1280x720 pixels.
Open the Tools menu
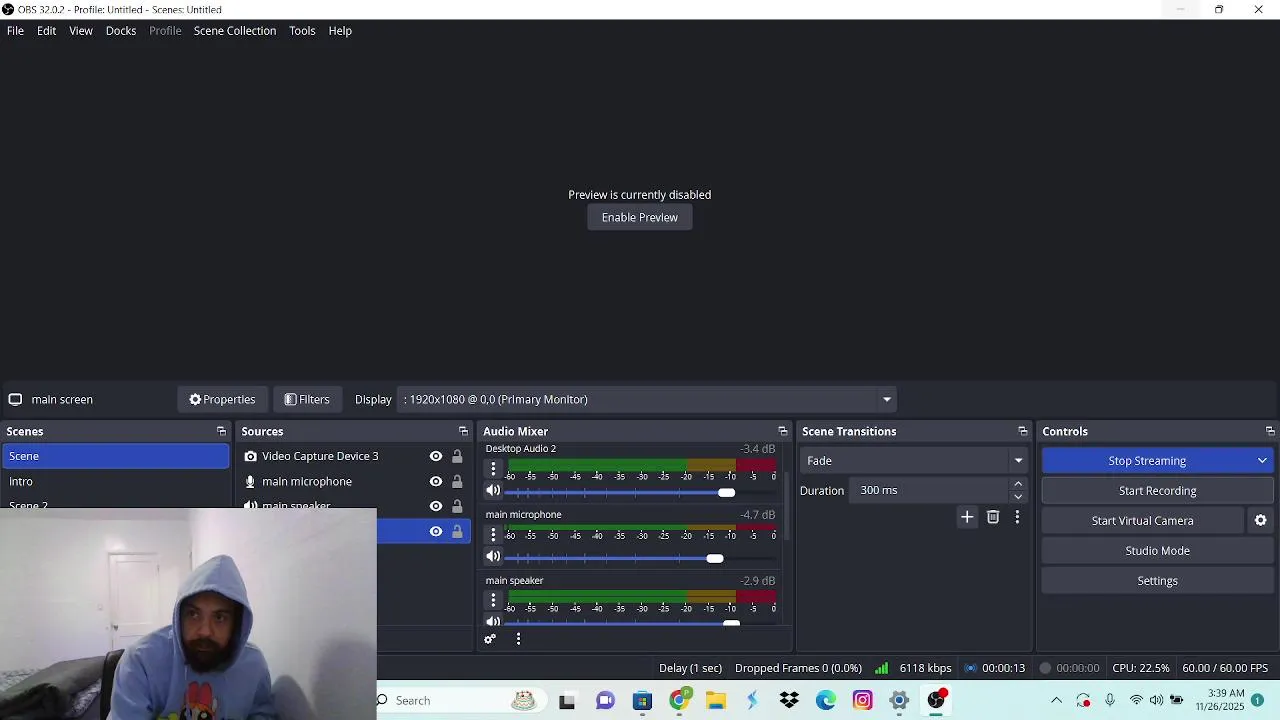(x=302, y=31)
